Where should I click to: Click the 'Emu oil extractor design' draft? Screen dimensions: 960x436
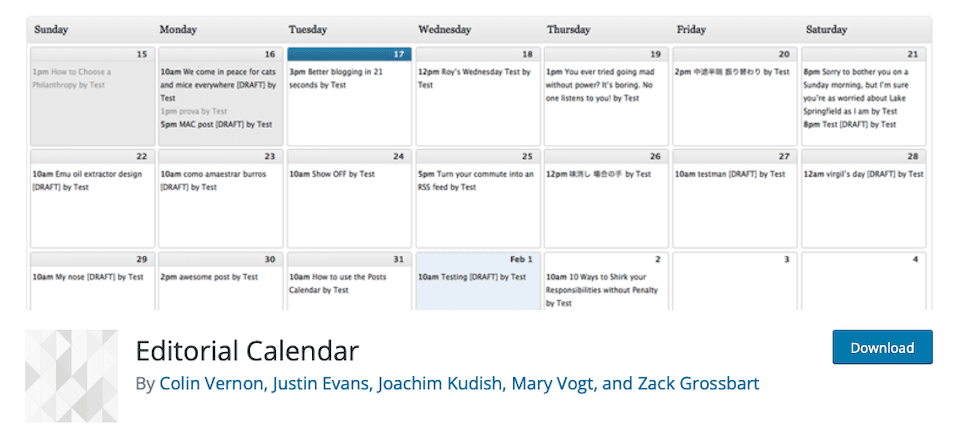(89, 180)
